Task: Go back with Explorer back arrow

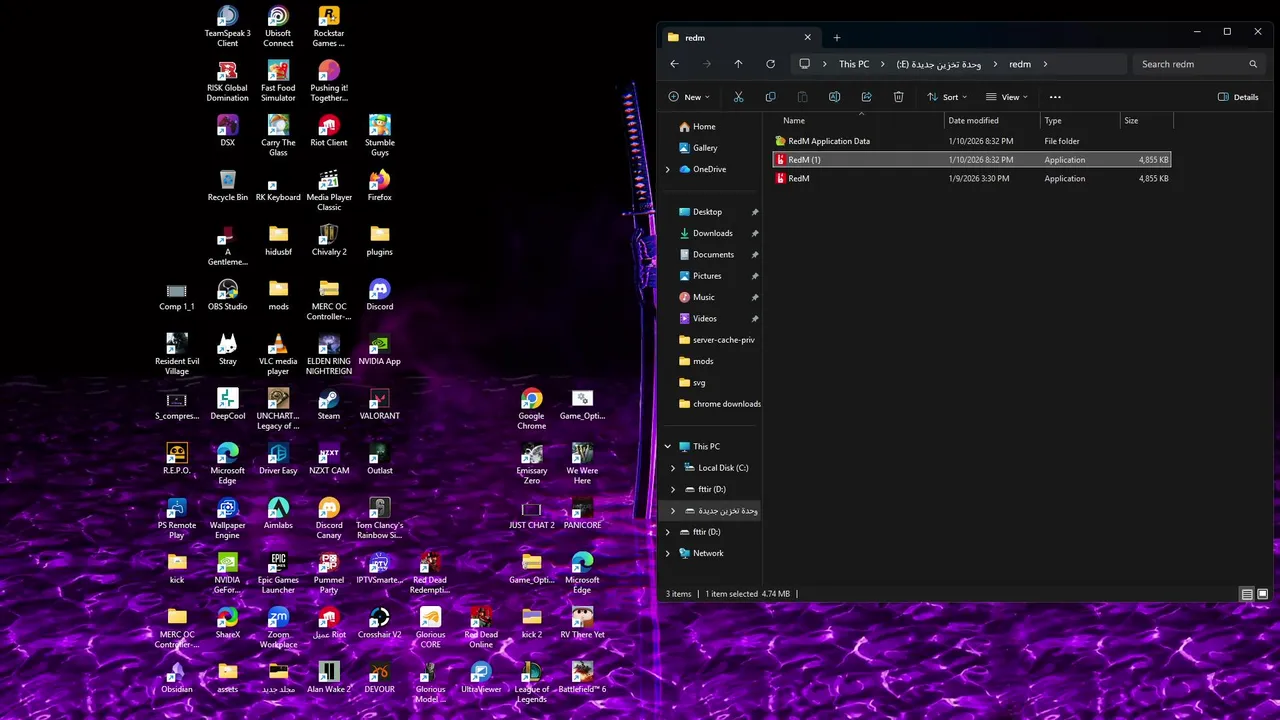Action: point(674,64)
